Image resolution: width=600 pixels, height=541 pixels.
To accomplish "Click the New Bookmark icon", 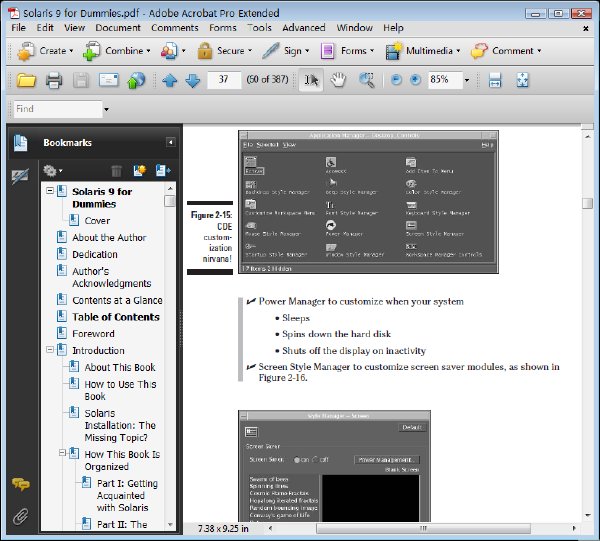I will pyautogui.click(x=140, y=171).
